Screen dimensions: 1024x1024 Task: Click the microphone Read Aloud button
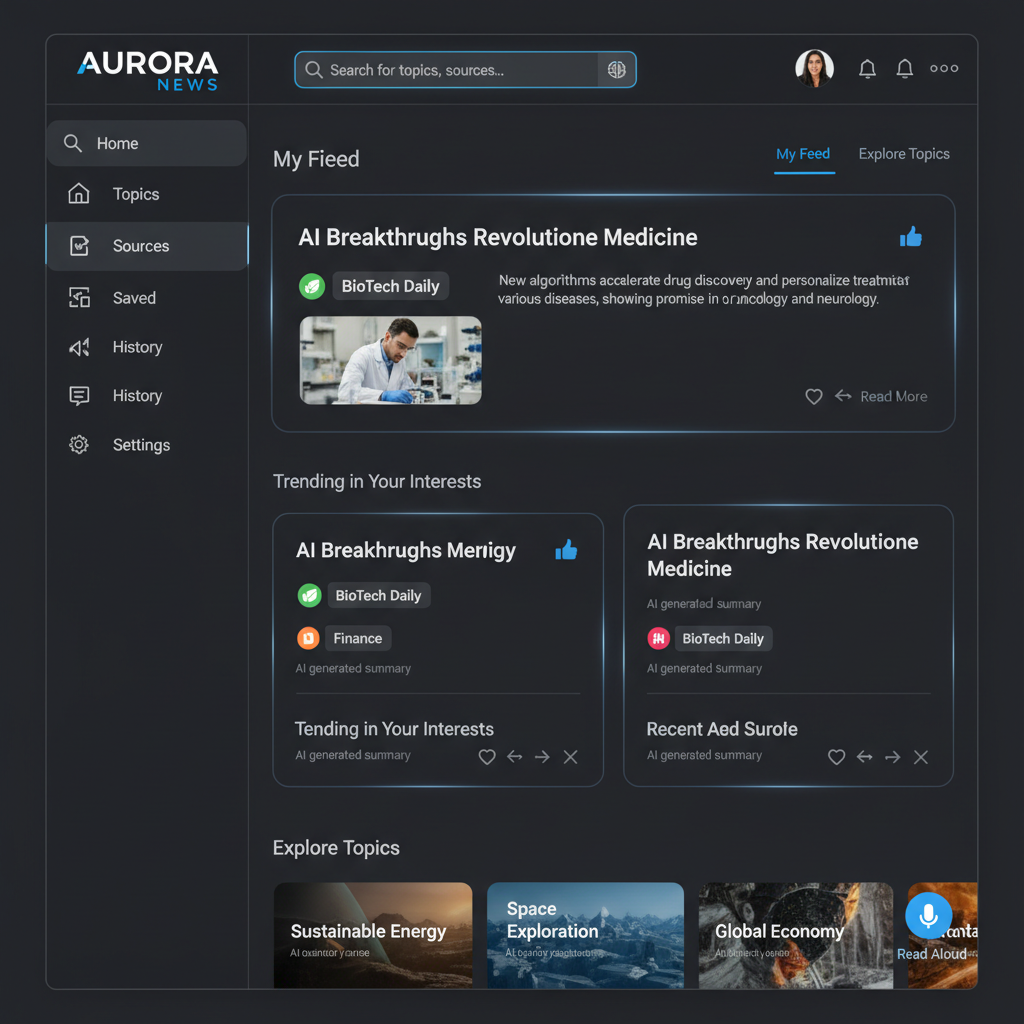(928, 915)
